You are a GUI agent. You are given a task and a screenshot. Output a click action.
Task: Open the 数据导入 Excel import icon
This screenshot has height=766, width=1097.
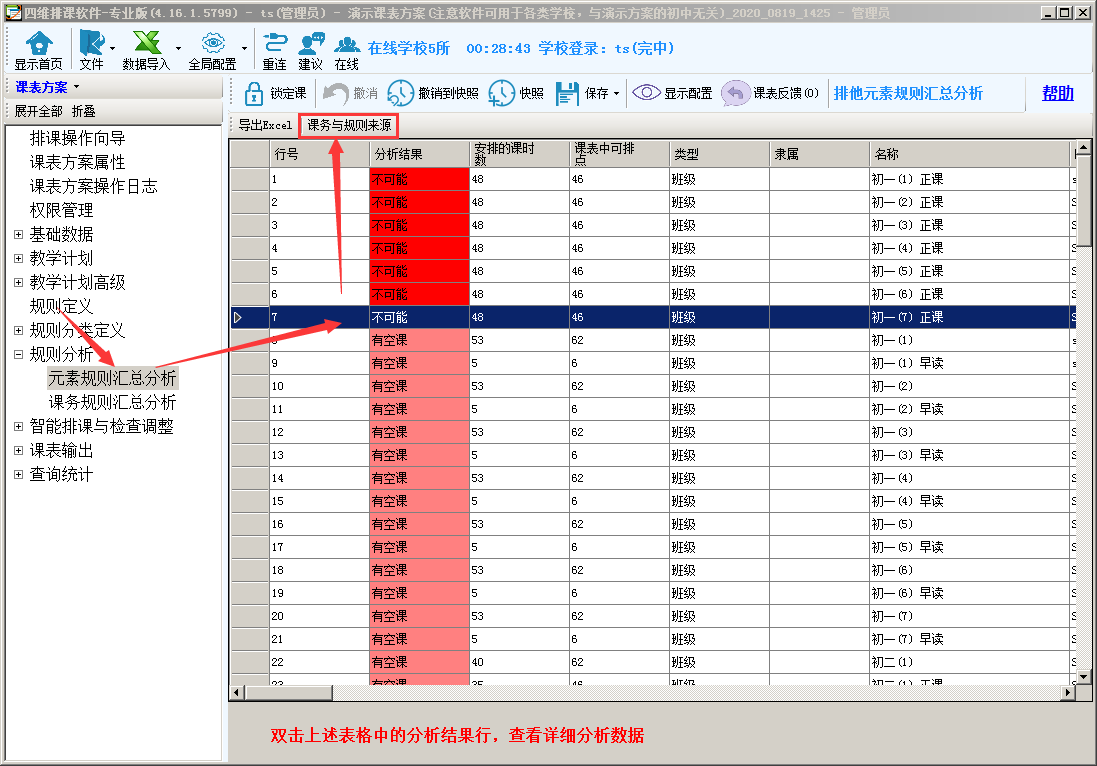(x=146, y=43)
